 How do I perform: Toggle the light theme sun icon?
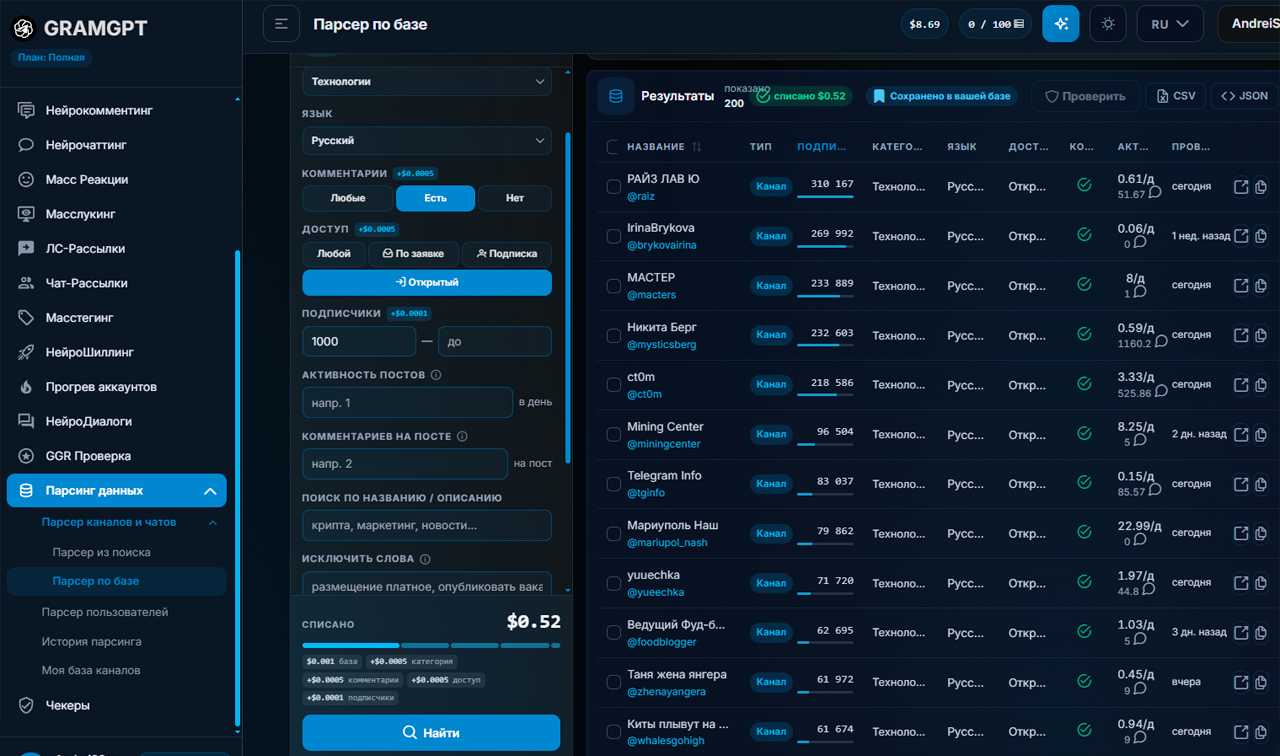(1108, 24)
